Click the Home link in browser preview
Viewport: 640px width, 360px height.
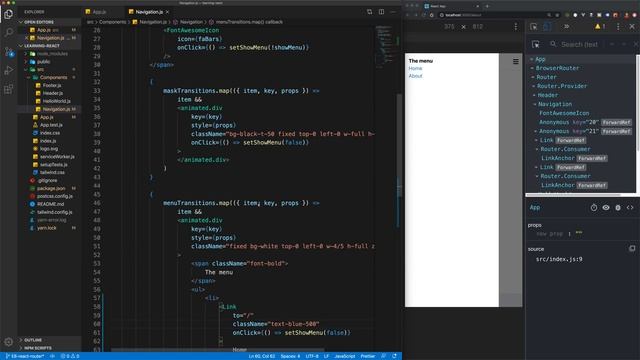coord(415,69)
